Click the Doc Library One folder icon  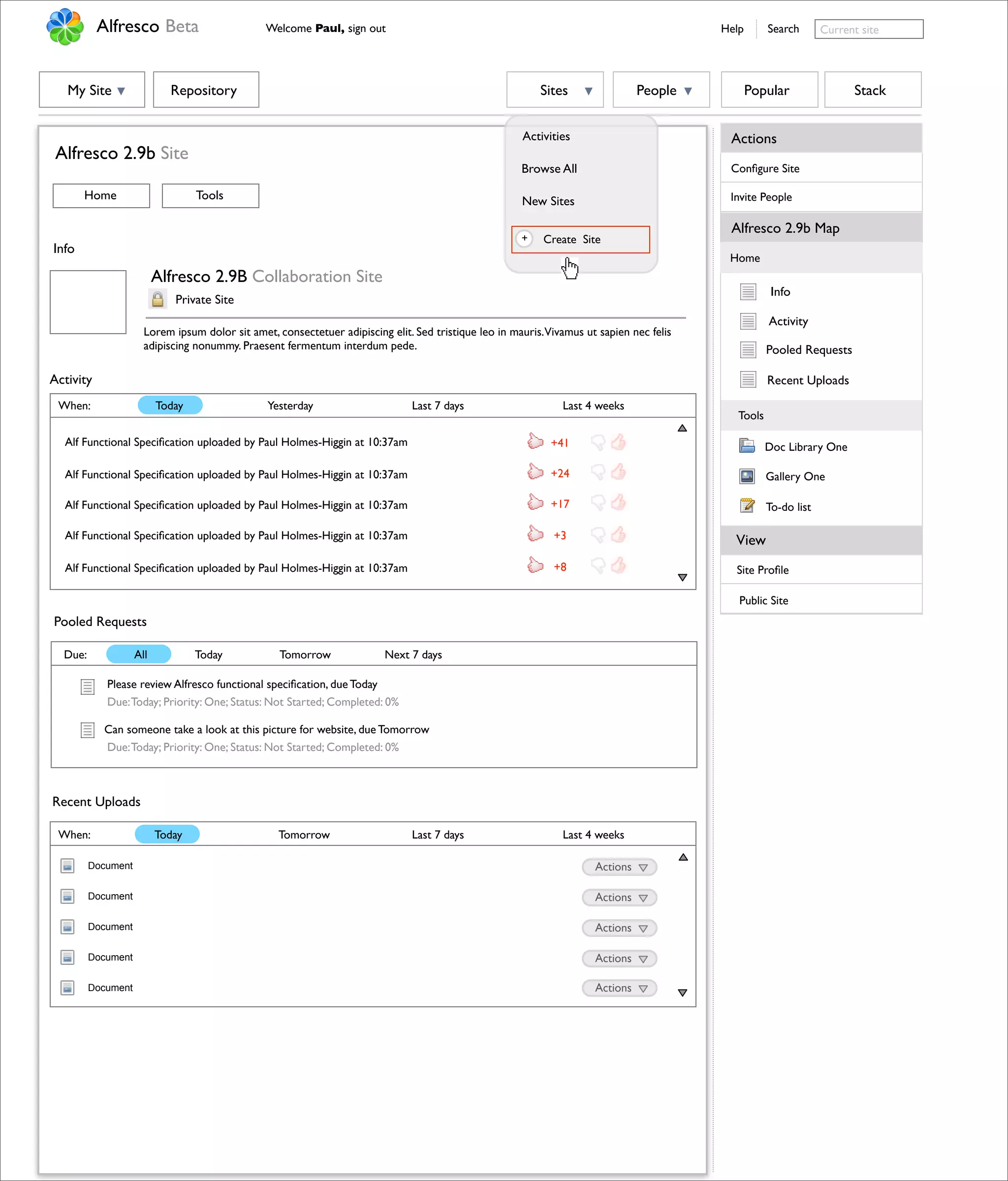point(747,446)
